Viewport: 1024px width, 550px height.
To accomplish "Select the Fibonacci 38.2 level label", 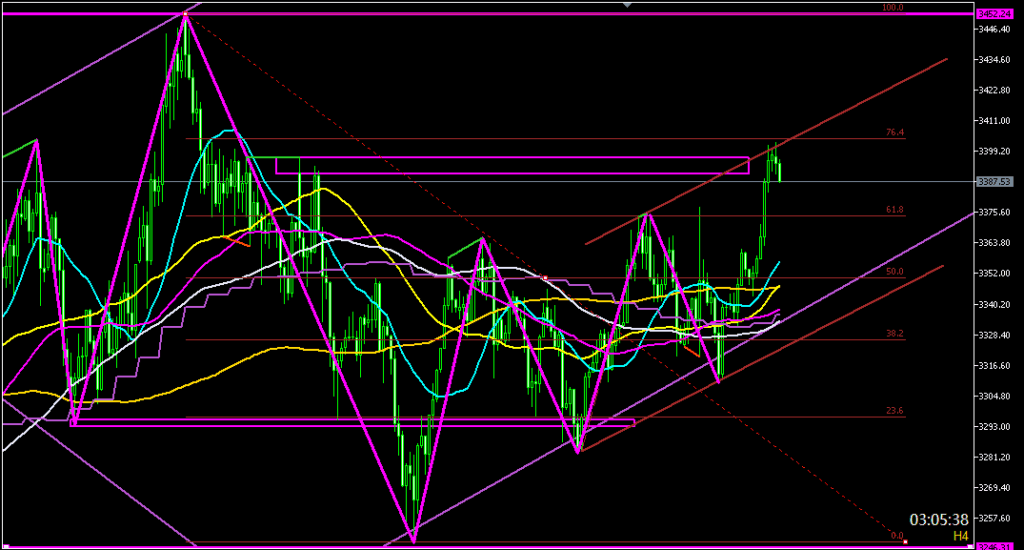I will (x=895, y=334).
